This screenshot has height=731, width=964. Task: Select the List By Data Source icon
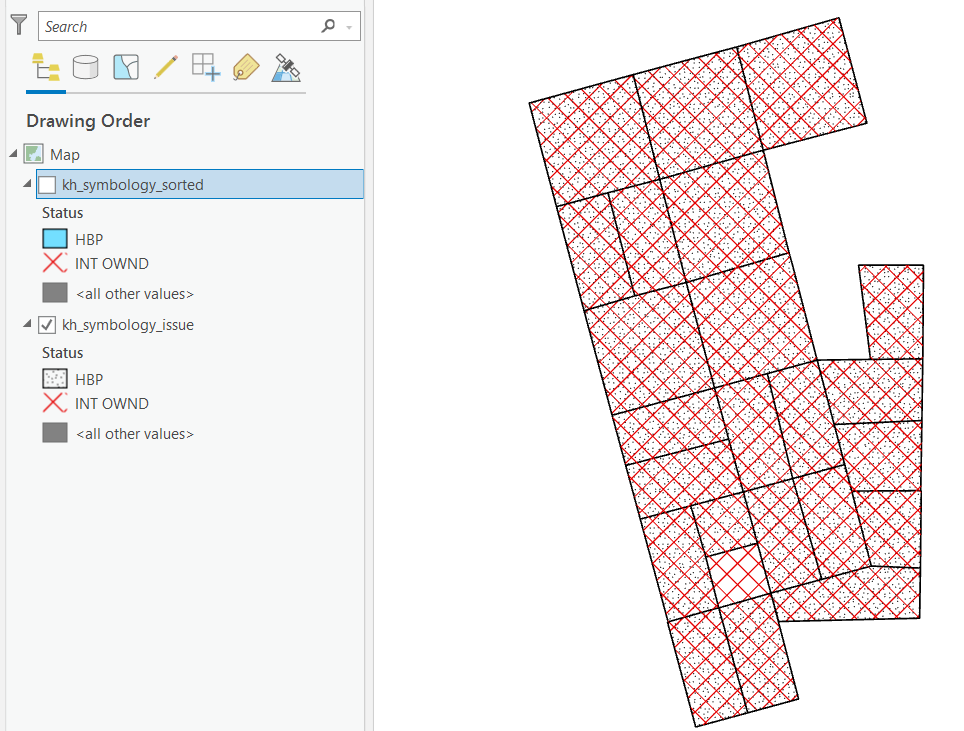pos(86,67)
